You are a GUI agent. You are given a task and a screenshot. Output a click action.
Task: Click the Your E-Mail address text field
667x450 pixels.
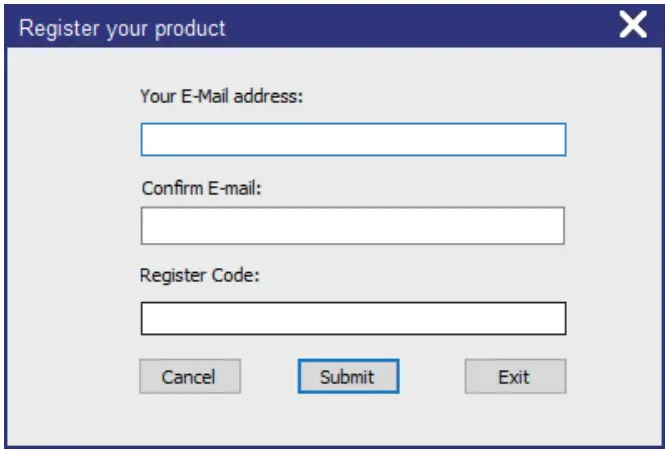[x=353, y=139]
